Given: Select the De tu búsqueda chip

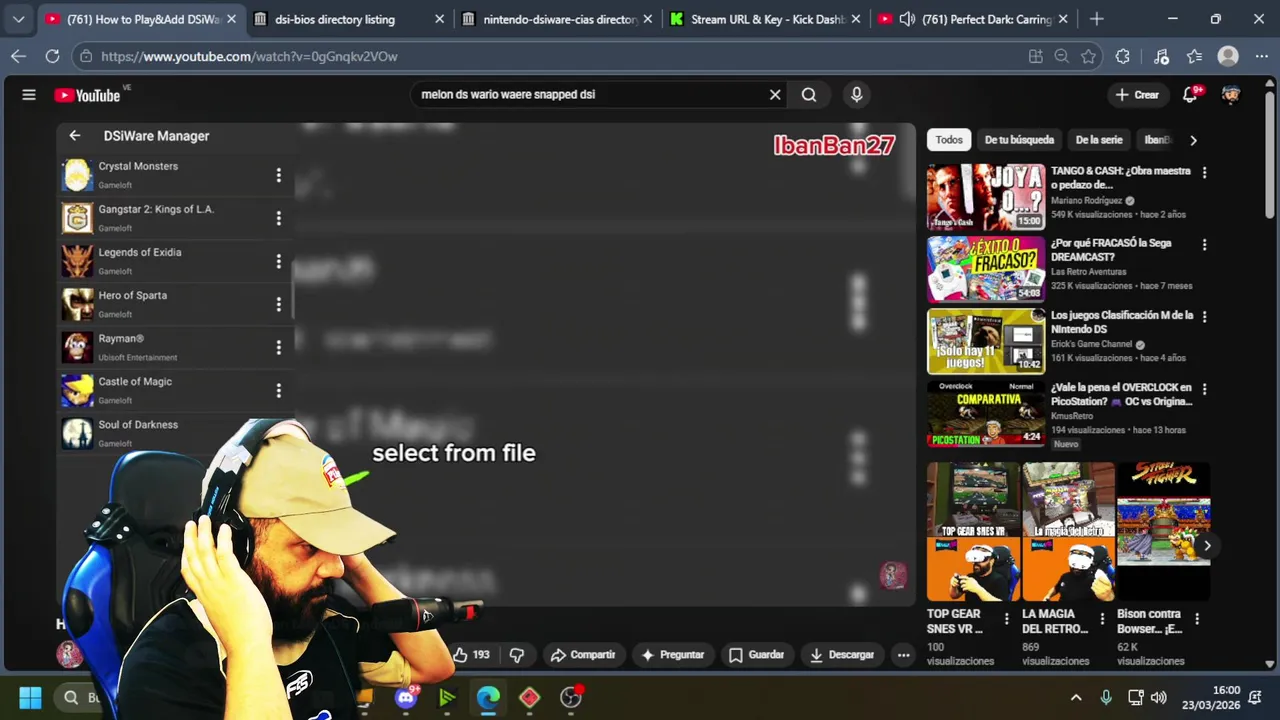Looking at the screenshot, I should pyautogui.click(x=1019, y=140).
